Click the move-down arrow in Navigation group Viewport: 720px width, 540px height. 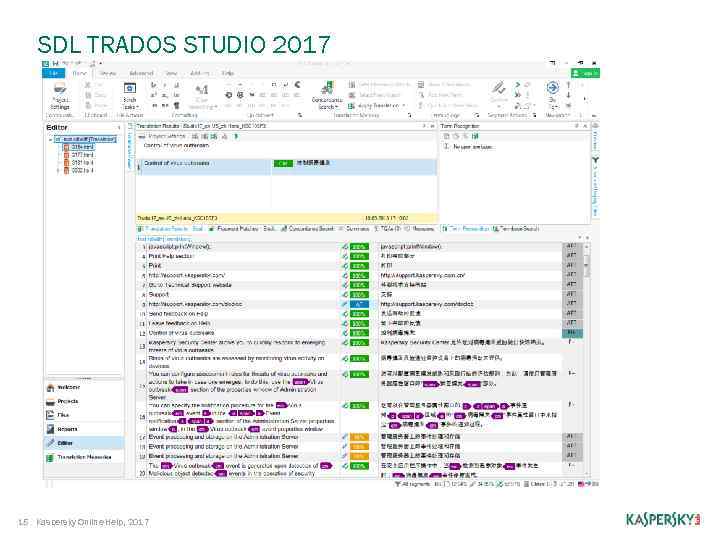point(568,95)
